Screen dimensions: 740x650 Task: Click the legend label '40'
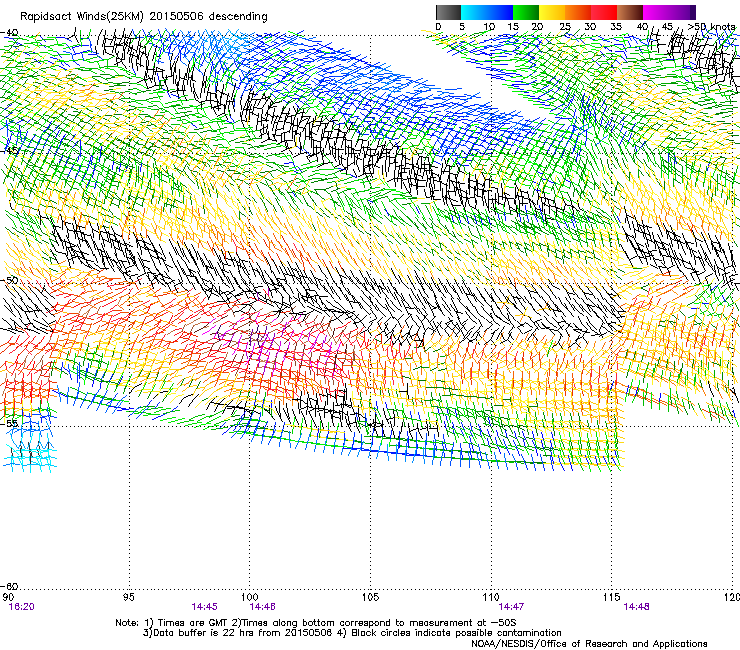642,27
